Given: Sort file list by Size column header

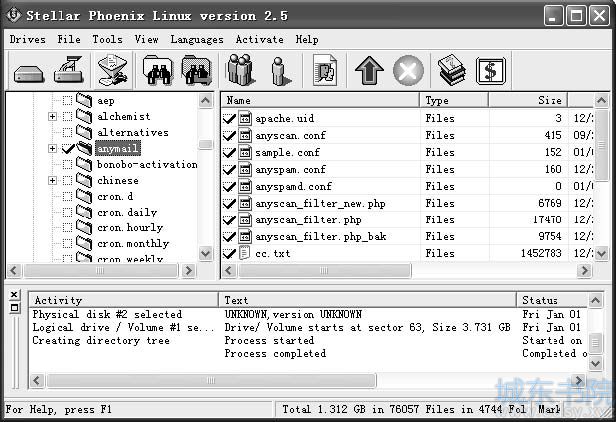Looking at the screenshot, I should pos(528,100).
